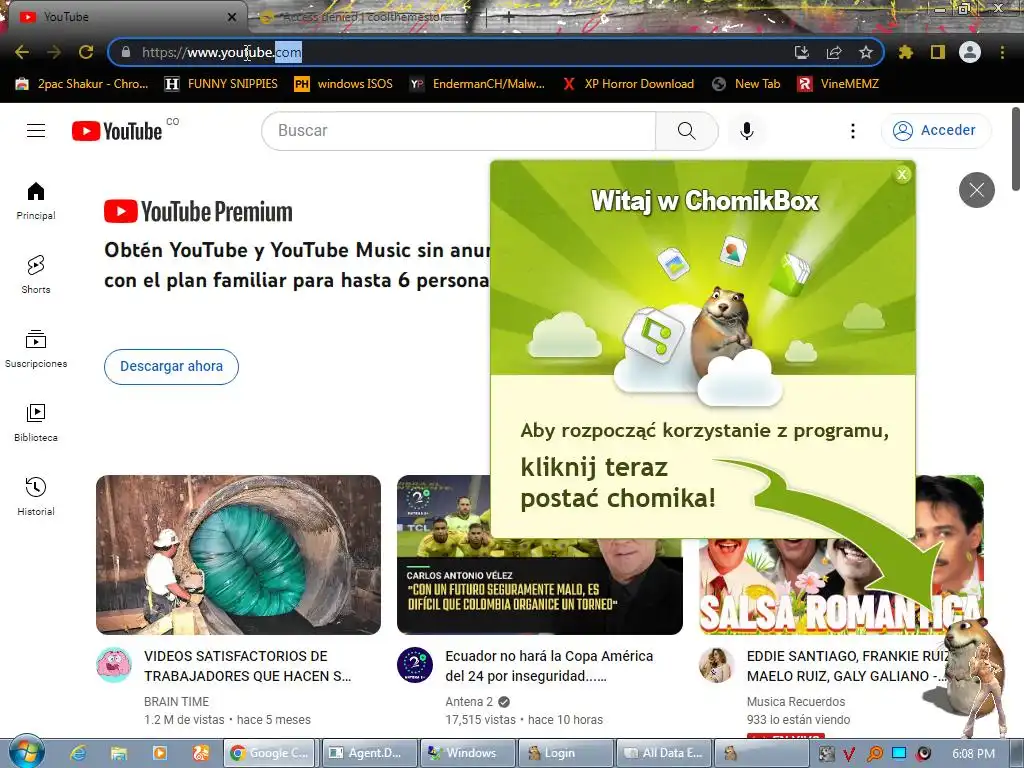The width and height of the screenshot is (1024, 768).
Task: Open the tunnel workers video thumbnail
Action: (x=238, y=555)
